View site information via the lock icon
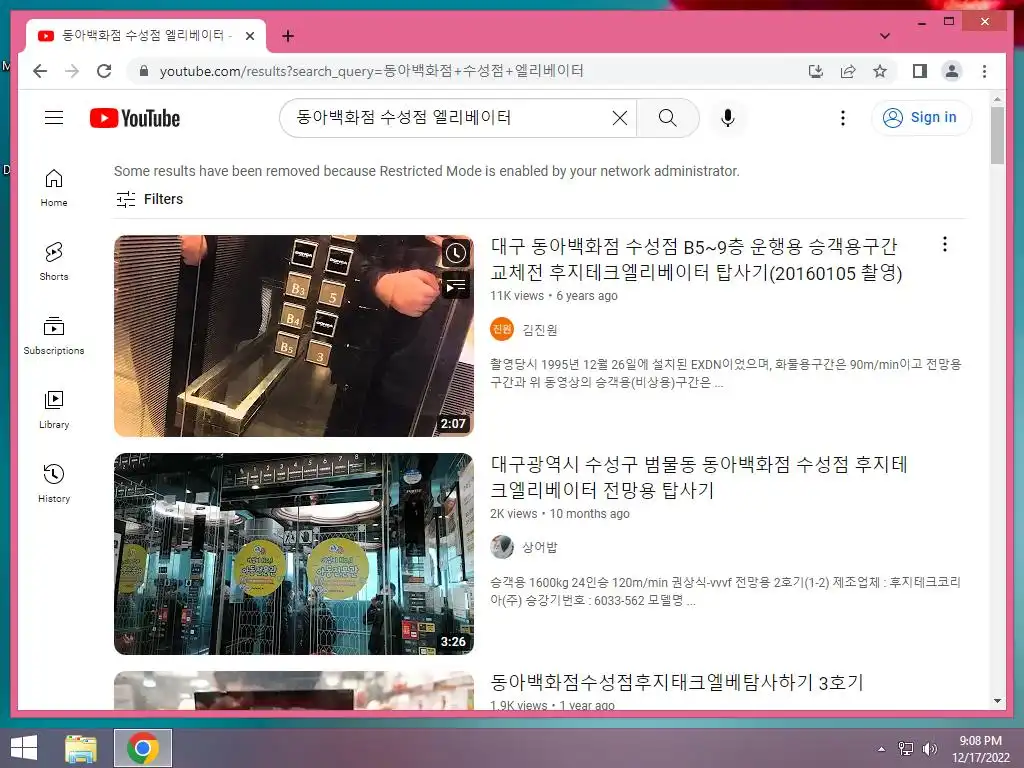The image size is (1024, 768). (144, 71)
